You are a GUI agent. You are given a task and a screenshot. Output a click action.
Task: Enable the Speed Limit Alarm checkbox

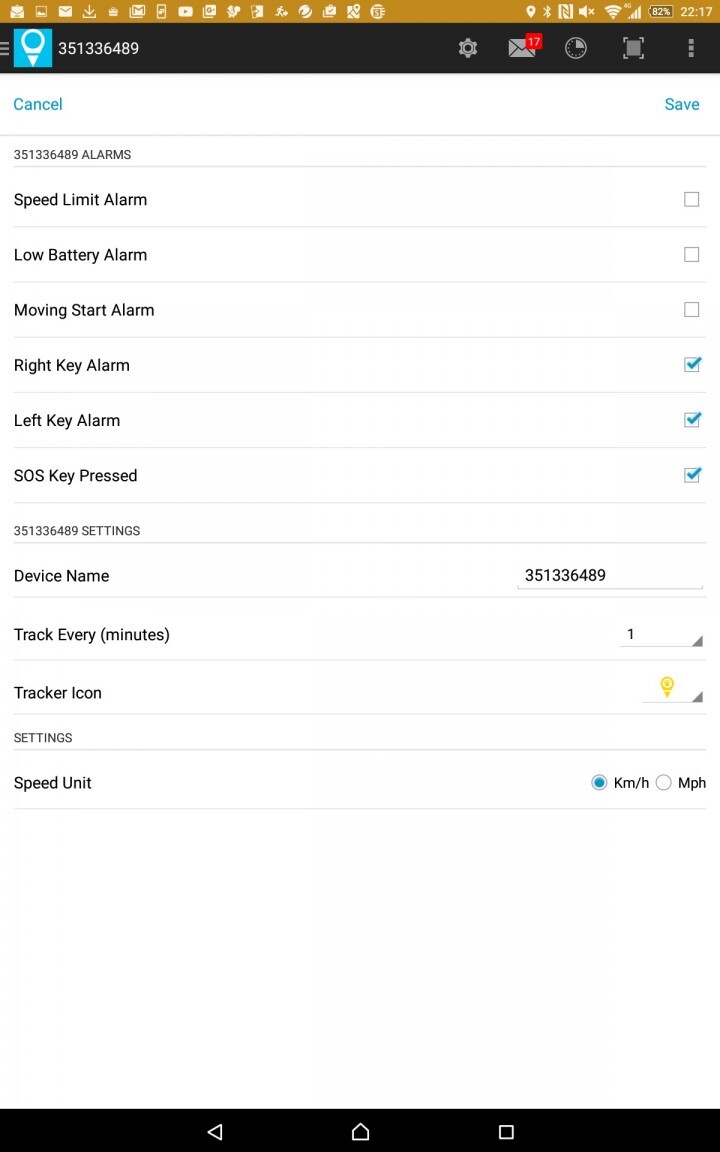coord(691,200)
